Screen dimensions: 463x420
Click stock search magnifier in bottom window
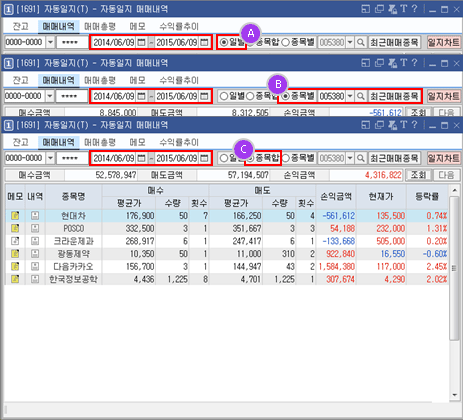pos(360,158)
